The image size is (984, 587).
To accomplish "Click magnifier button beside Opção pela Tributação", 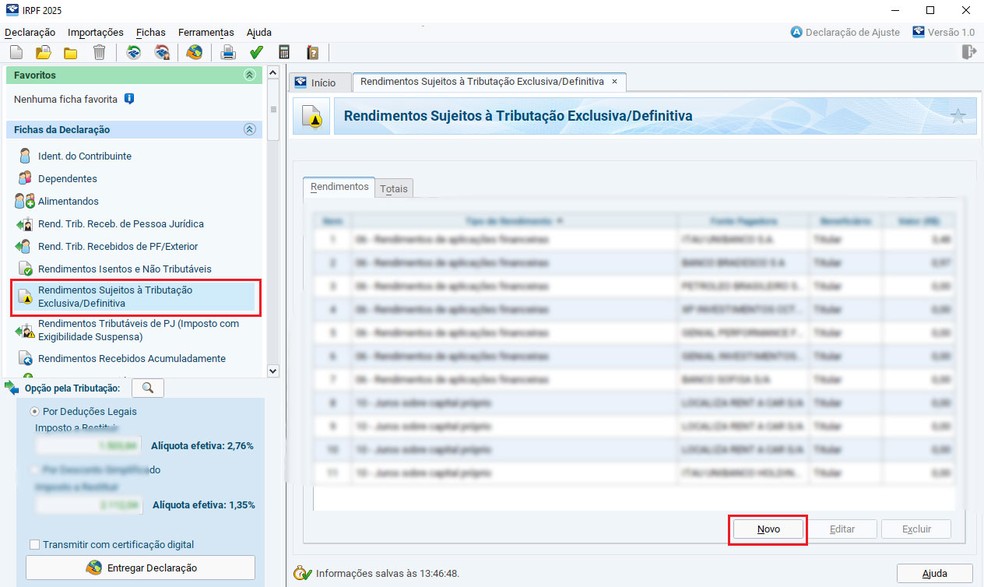I will point(147,388).
